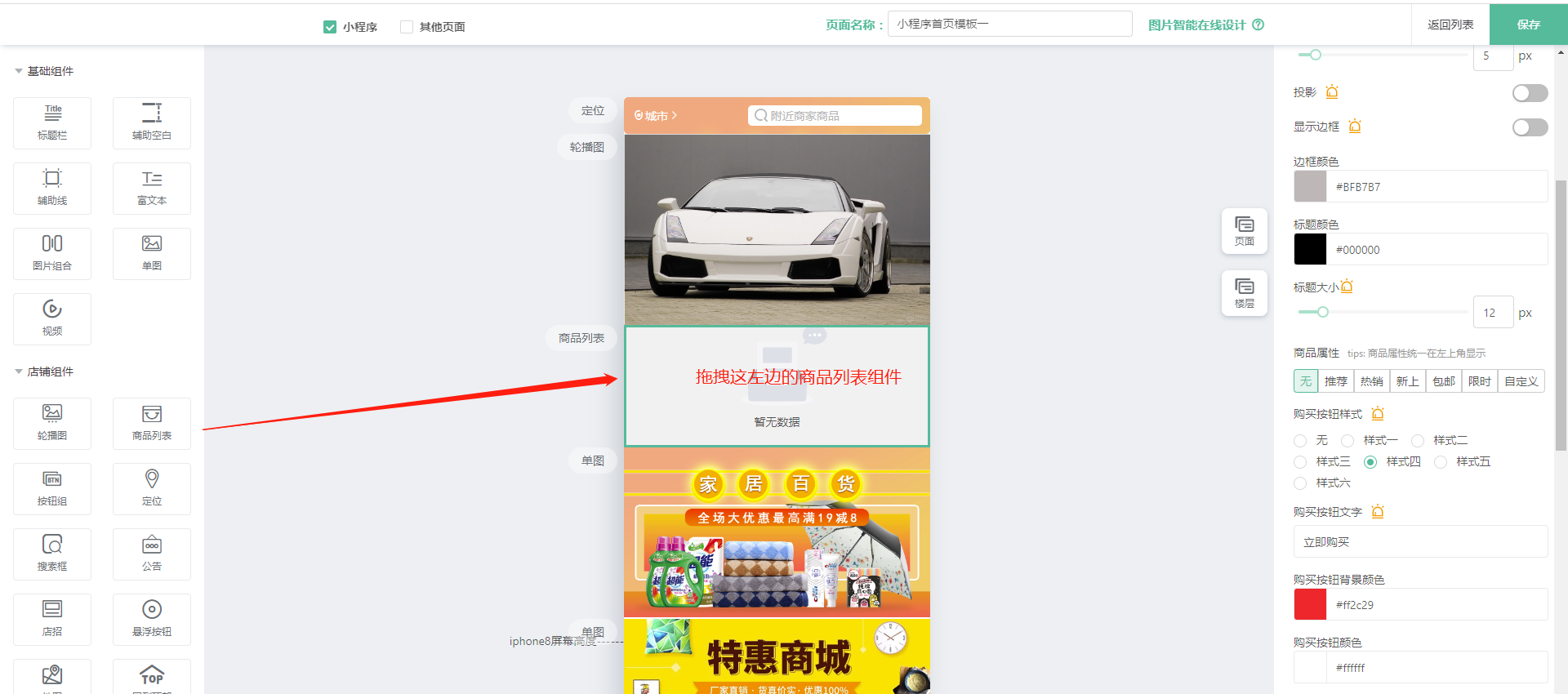Click the 图片组合 image group component
Image resolution: width=1568 pixels, height=694 pixels.
(52, 253)
